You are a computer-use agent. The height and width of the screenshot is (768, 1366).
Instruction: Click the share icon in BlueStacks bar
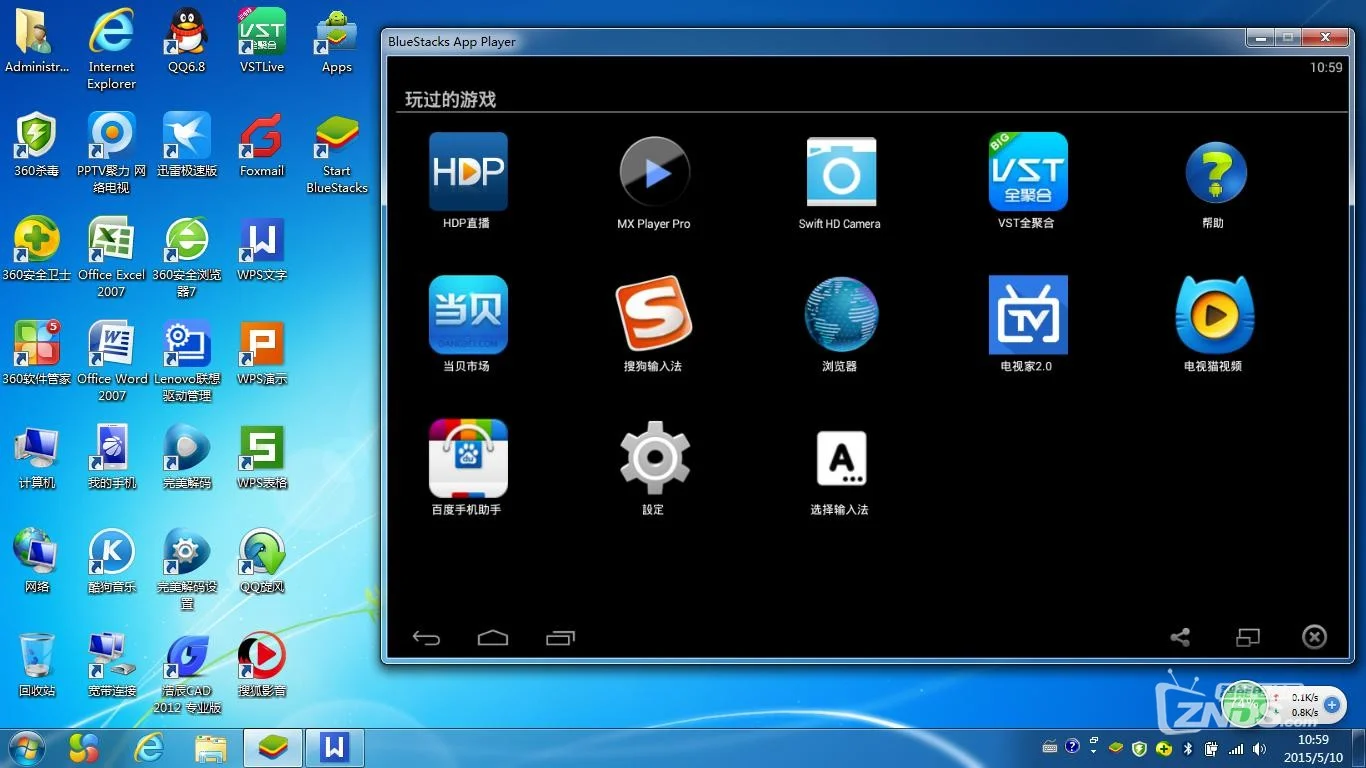click(x=1180, y=637)
